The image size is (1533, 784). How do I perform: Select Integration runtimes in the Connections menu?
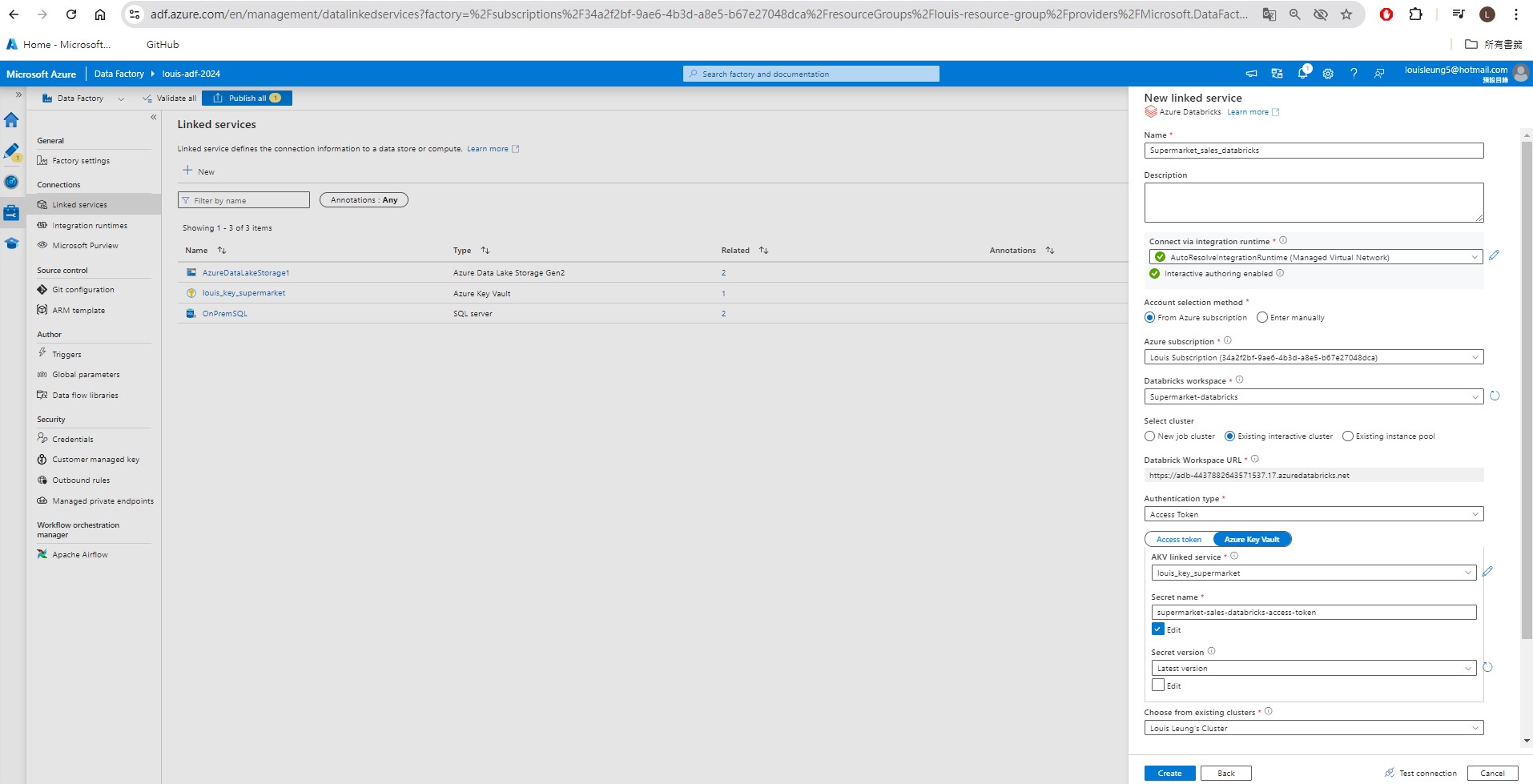click(x=89, y=225)
